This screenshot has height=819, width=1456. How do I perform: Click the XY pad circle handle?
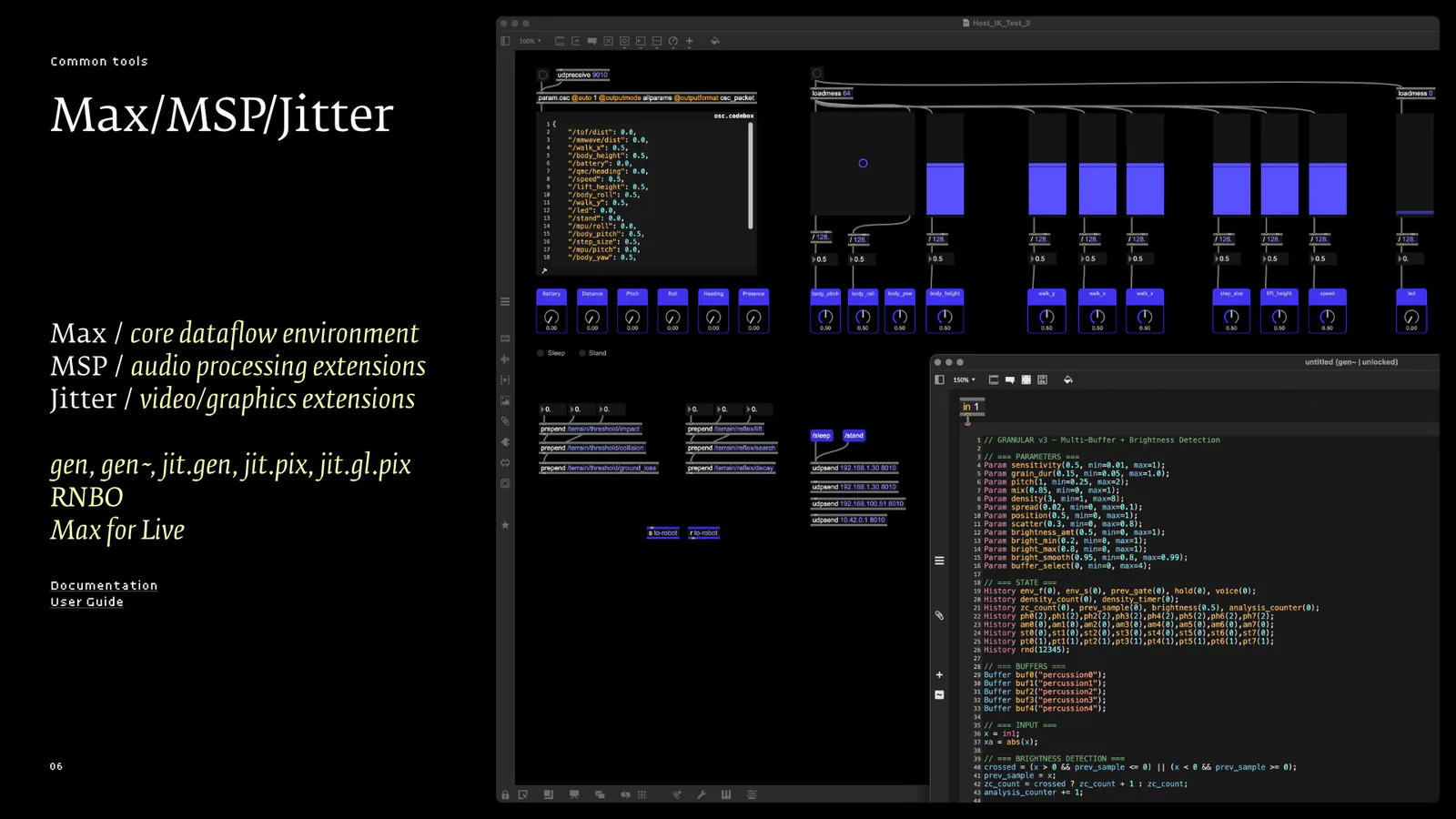click(863, 164)
